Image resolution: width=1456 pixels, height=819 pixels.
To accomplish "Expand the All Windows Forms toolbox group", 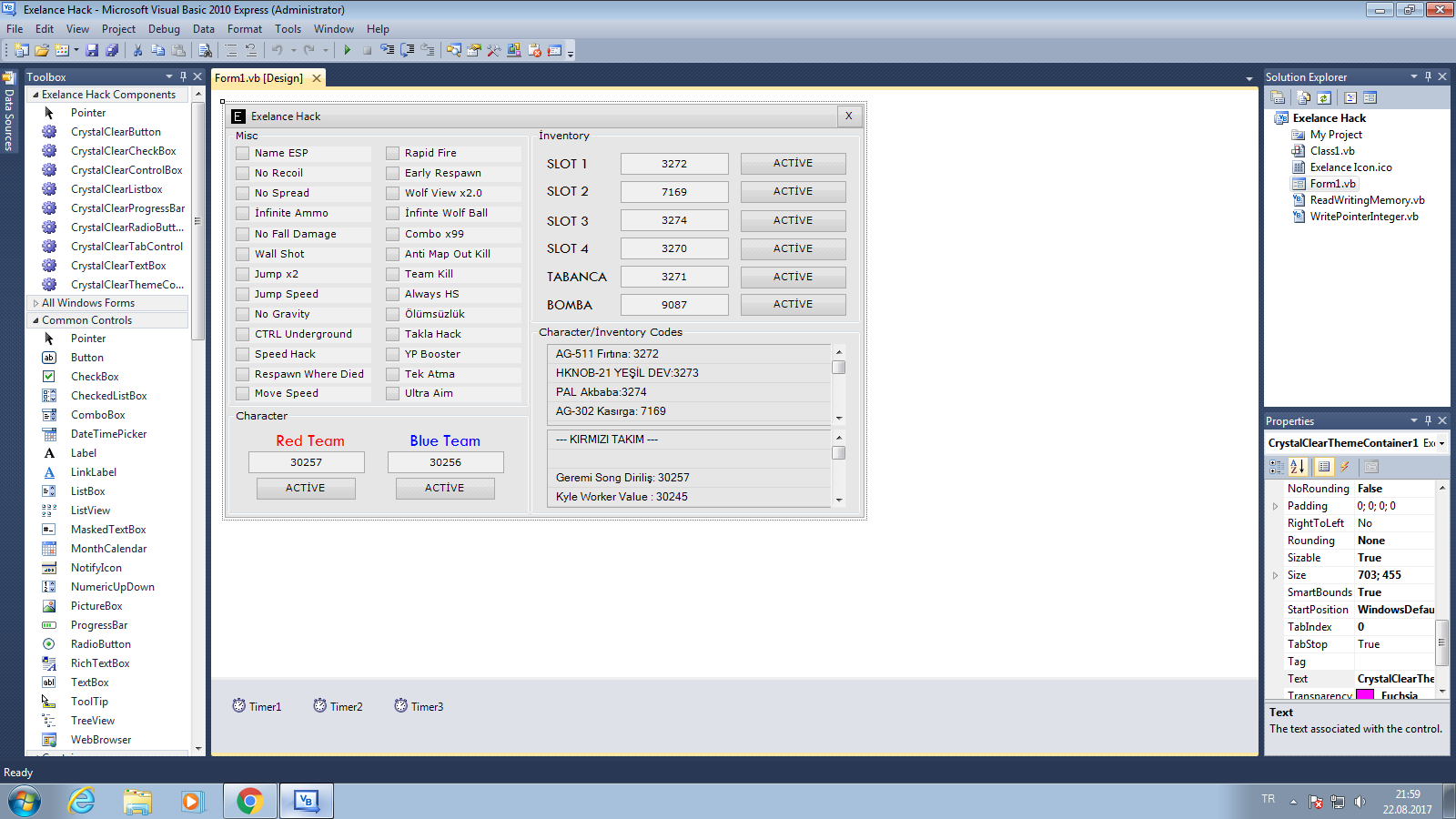I will (x=35, y=303).
